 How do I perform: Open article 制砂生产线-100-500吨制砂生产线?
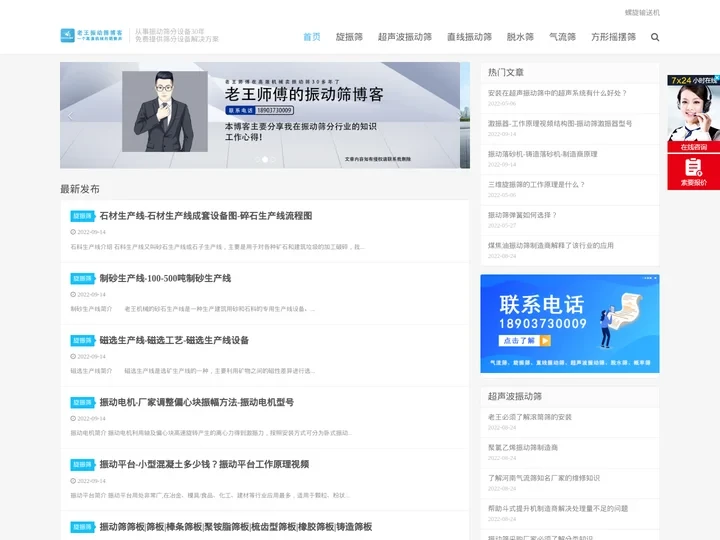pos(165,278)
